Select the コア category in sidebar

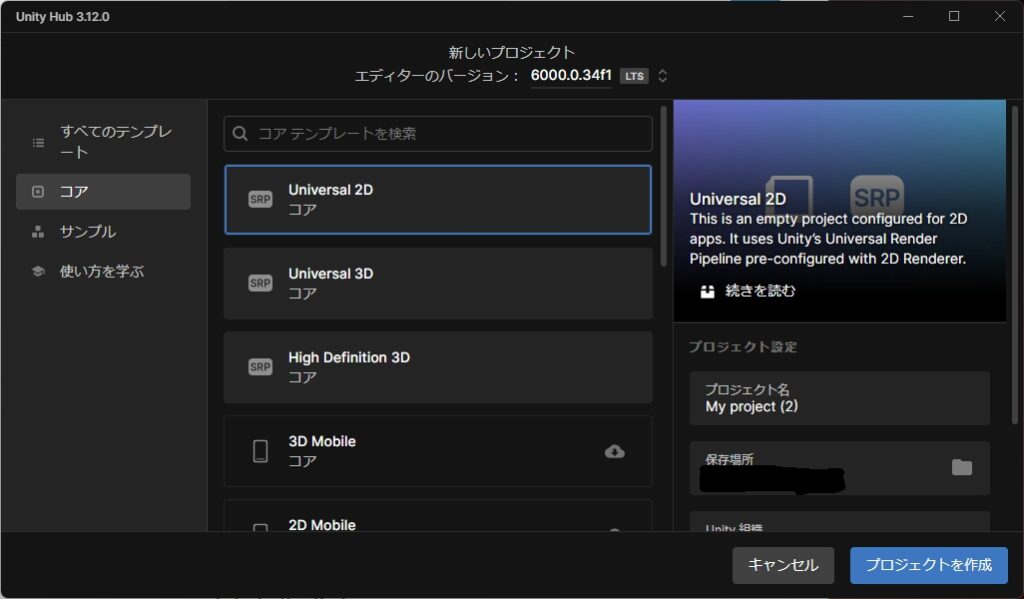(x=103, y=191)
